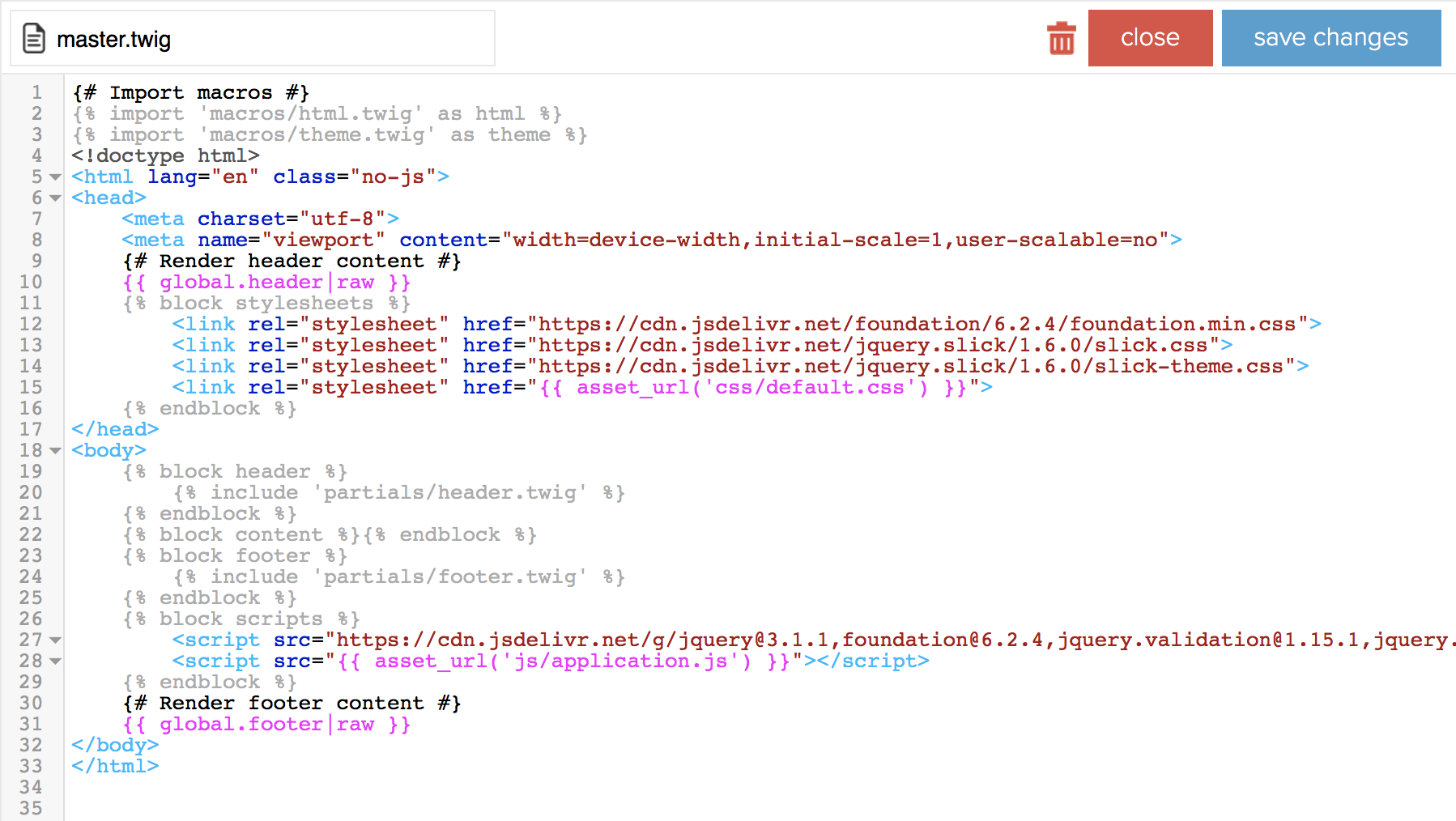Screen dimensions: 1456x821
Task: Click the master.twig filename field
Action: click(253, 38)
